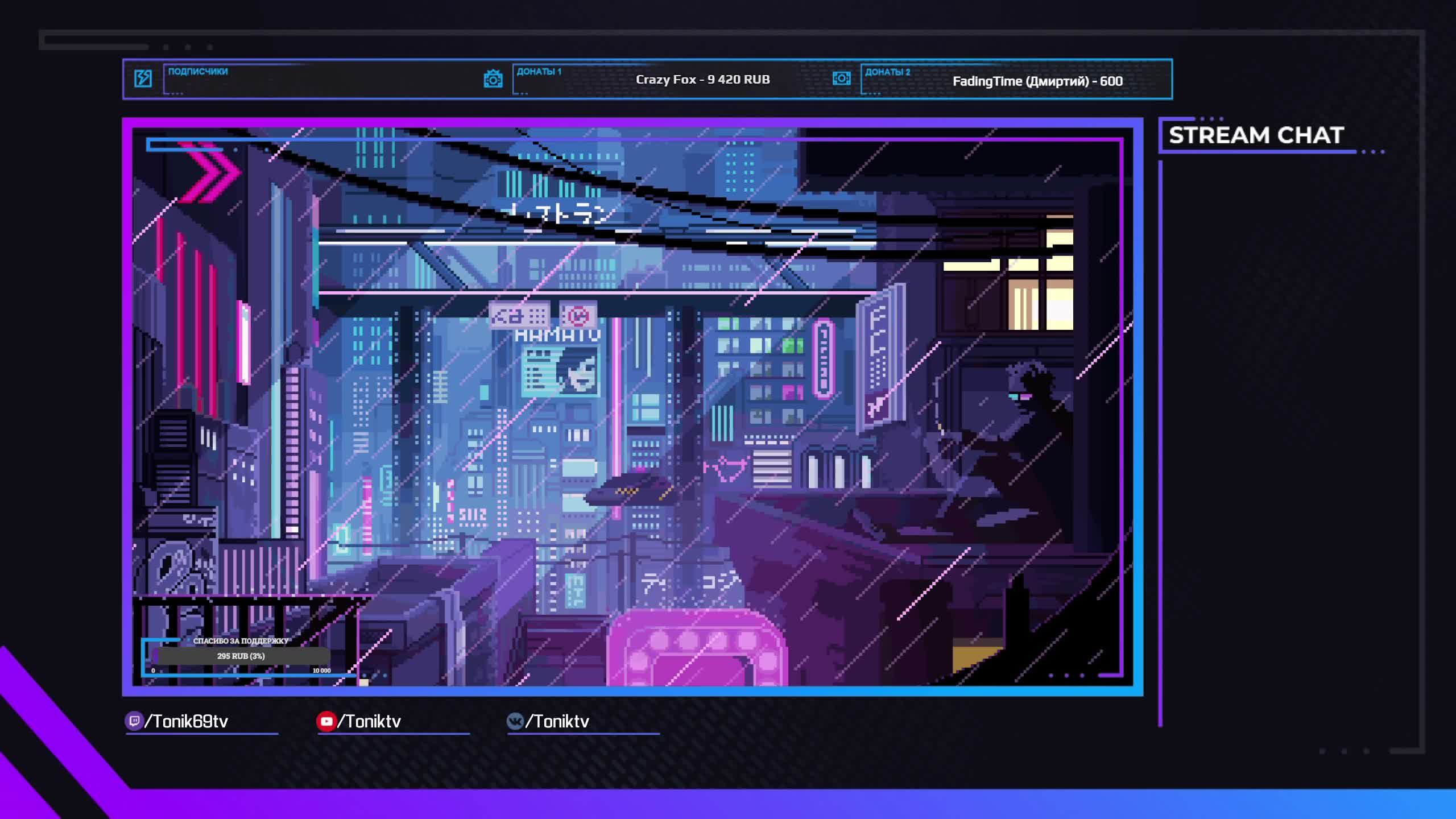Click the woman's portrait poster
Viewport: 1456px width, 819px height.
tap(576, 371)
